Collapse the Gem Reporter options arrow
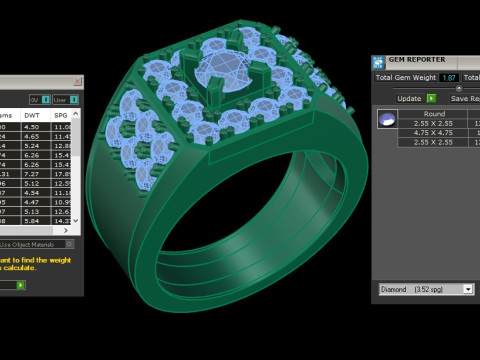Screen dimensions: 480x360 [459, 88]
